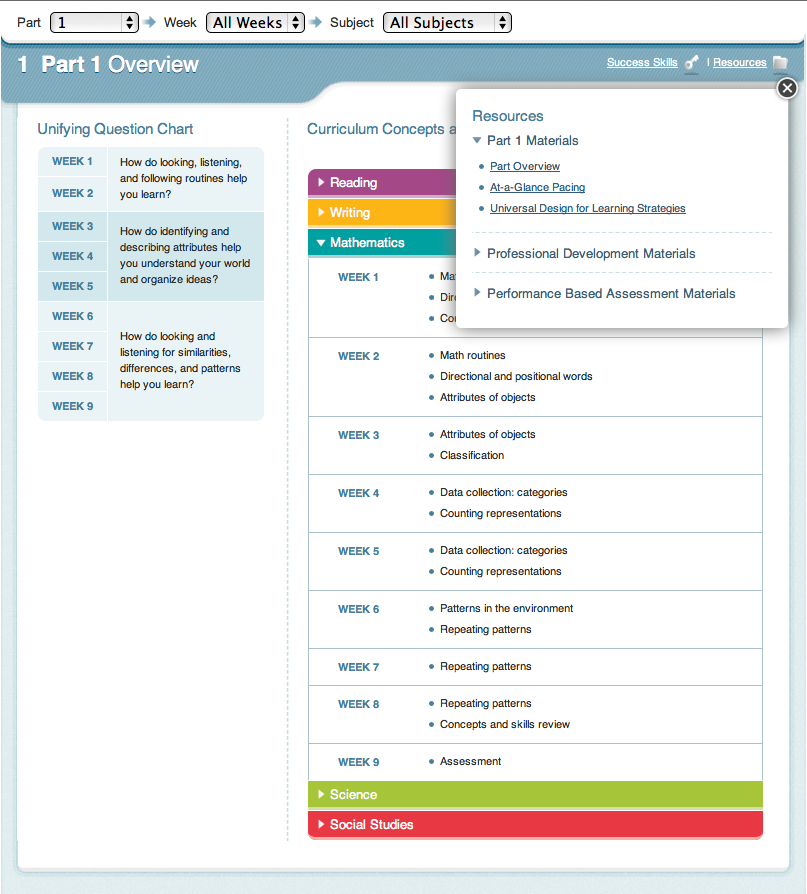Click WEEK 8 label in Mathematics list

[358, 704]
